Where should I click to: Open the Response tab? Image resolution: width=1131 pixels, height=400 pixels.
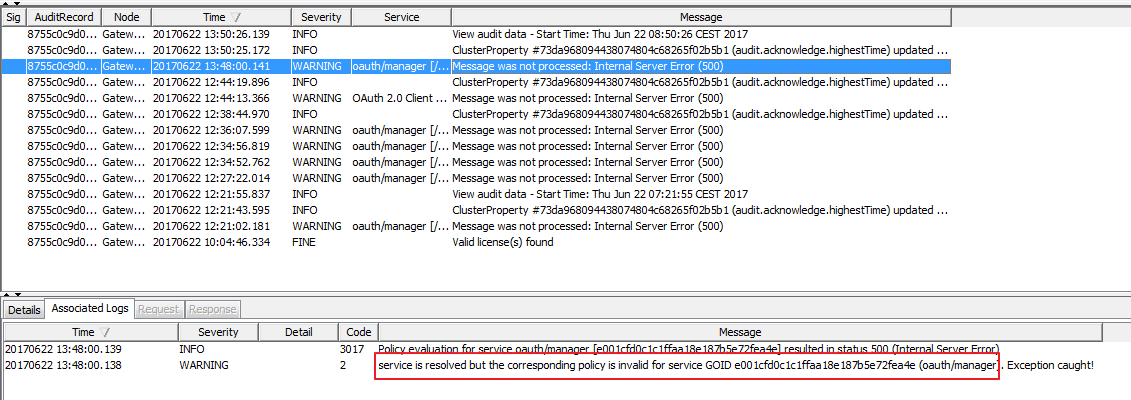tap(212, 309)
